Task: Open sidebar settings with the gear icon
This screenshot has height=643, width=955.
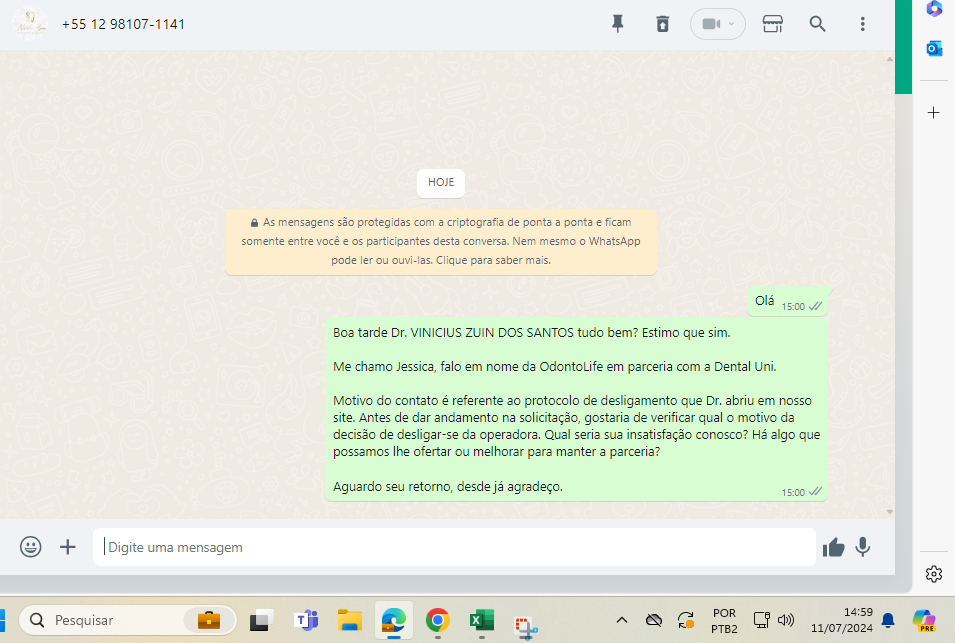Action: click(934, 574)
